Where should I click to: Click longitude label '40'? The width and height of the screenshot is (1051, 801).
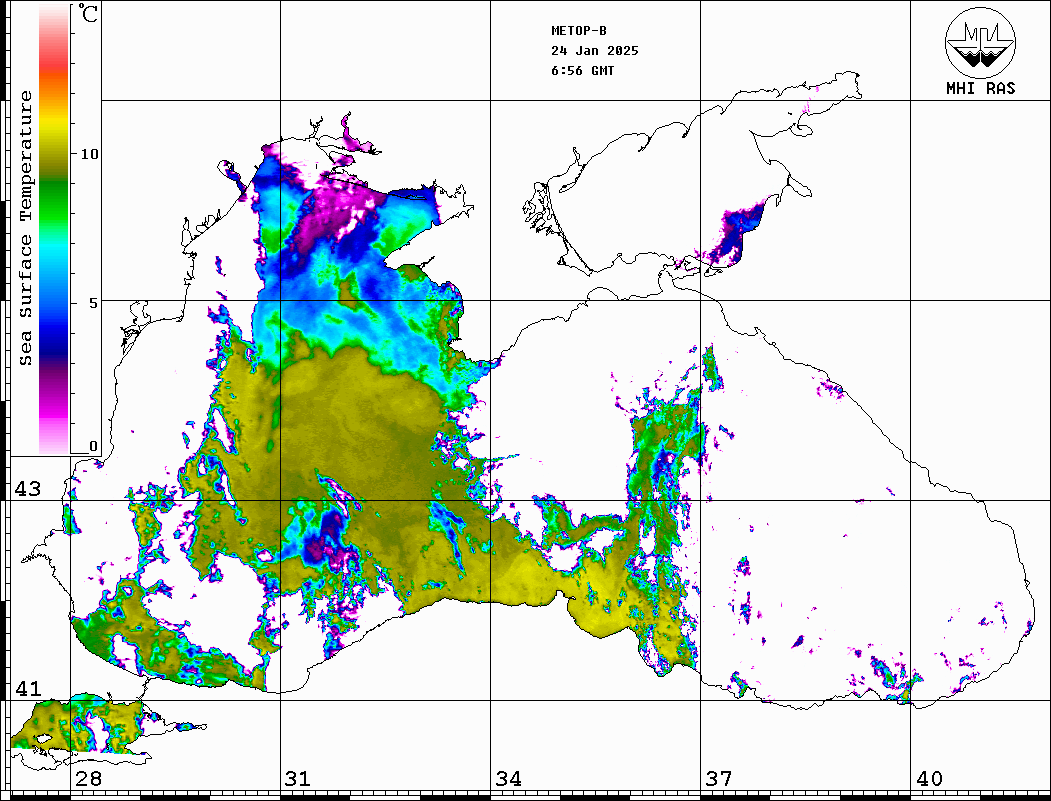(929, 779)
